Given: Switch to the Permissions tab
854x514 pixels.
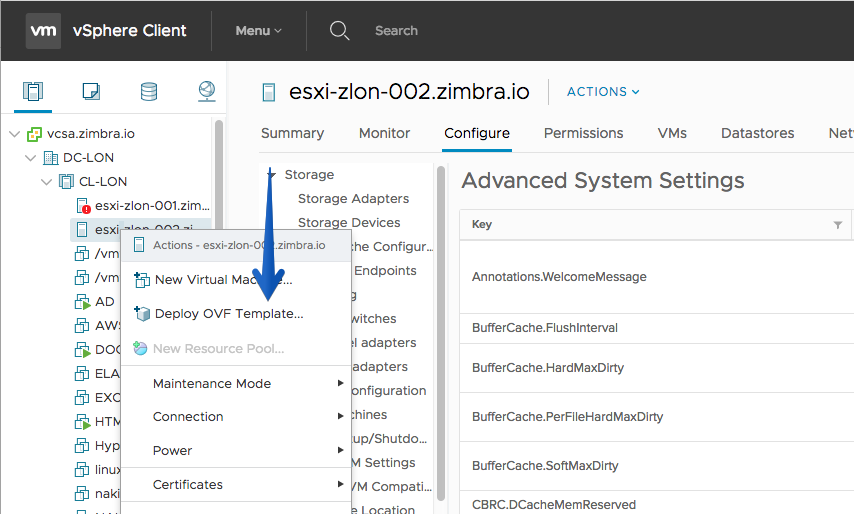Looking at the screenshot, I should click(x=583, y=133).
